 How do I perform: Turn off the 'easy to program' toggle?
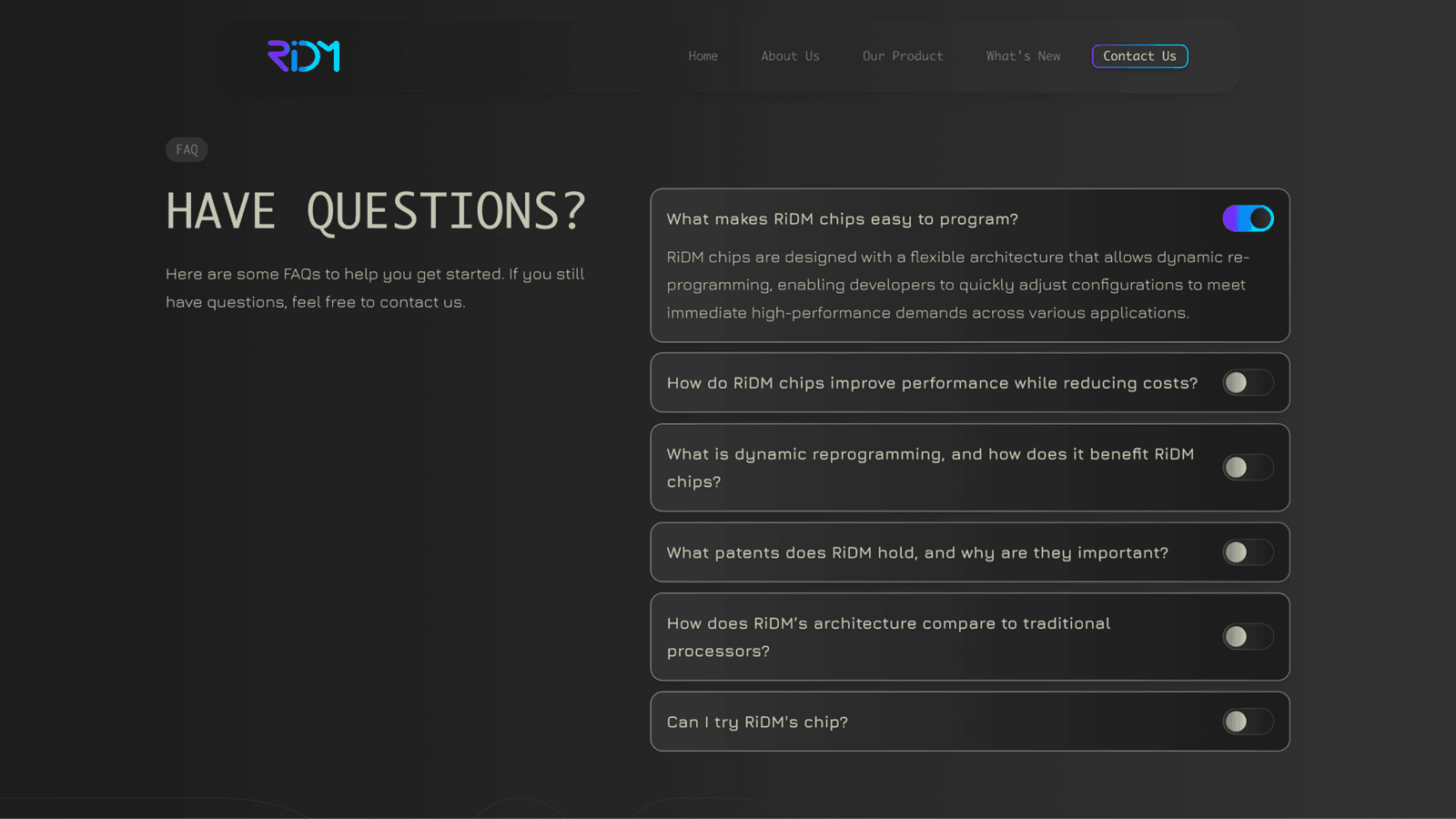(1248, 218)
